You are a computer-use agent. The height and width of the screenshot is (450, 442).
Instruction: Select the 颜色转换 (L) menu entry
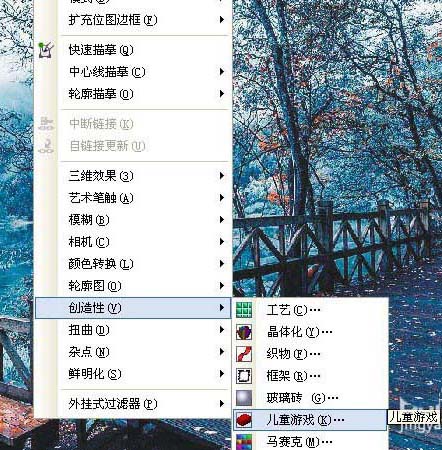(x=133, y=264)
